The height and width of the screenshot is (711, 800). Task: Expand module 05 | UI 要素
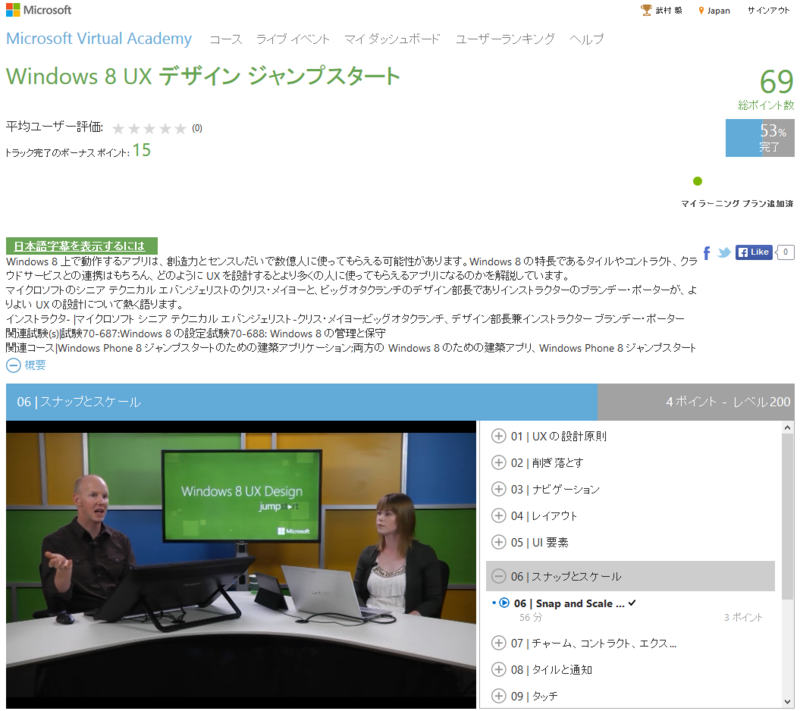click(498, 542)
